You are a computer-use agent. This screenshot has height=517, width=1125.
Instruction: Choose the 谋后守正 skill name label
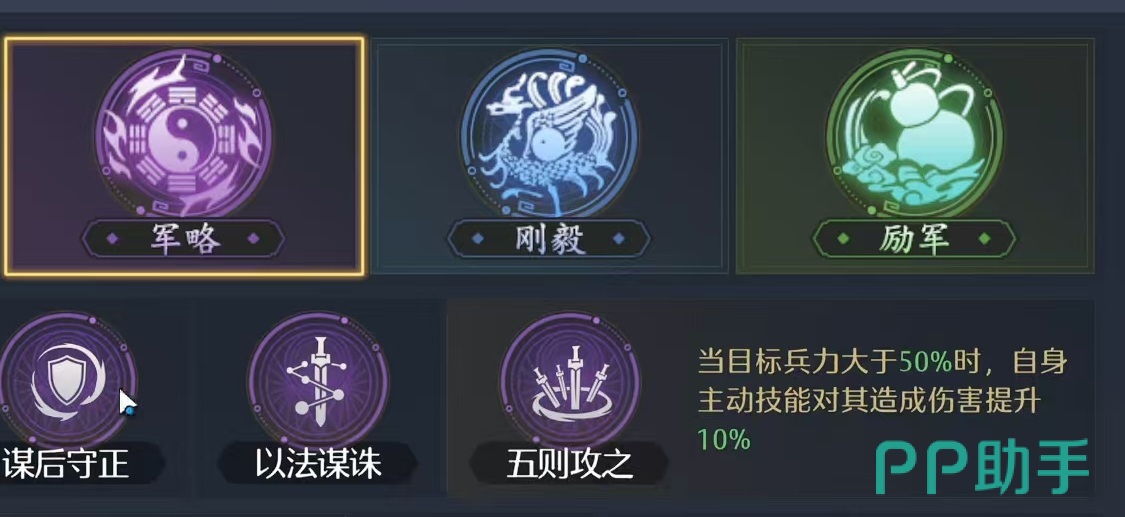pos(66,464)
